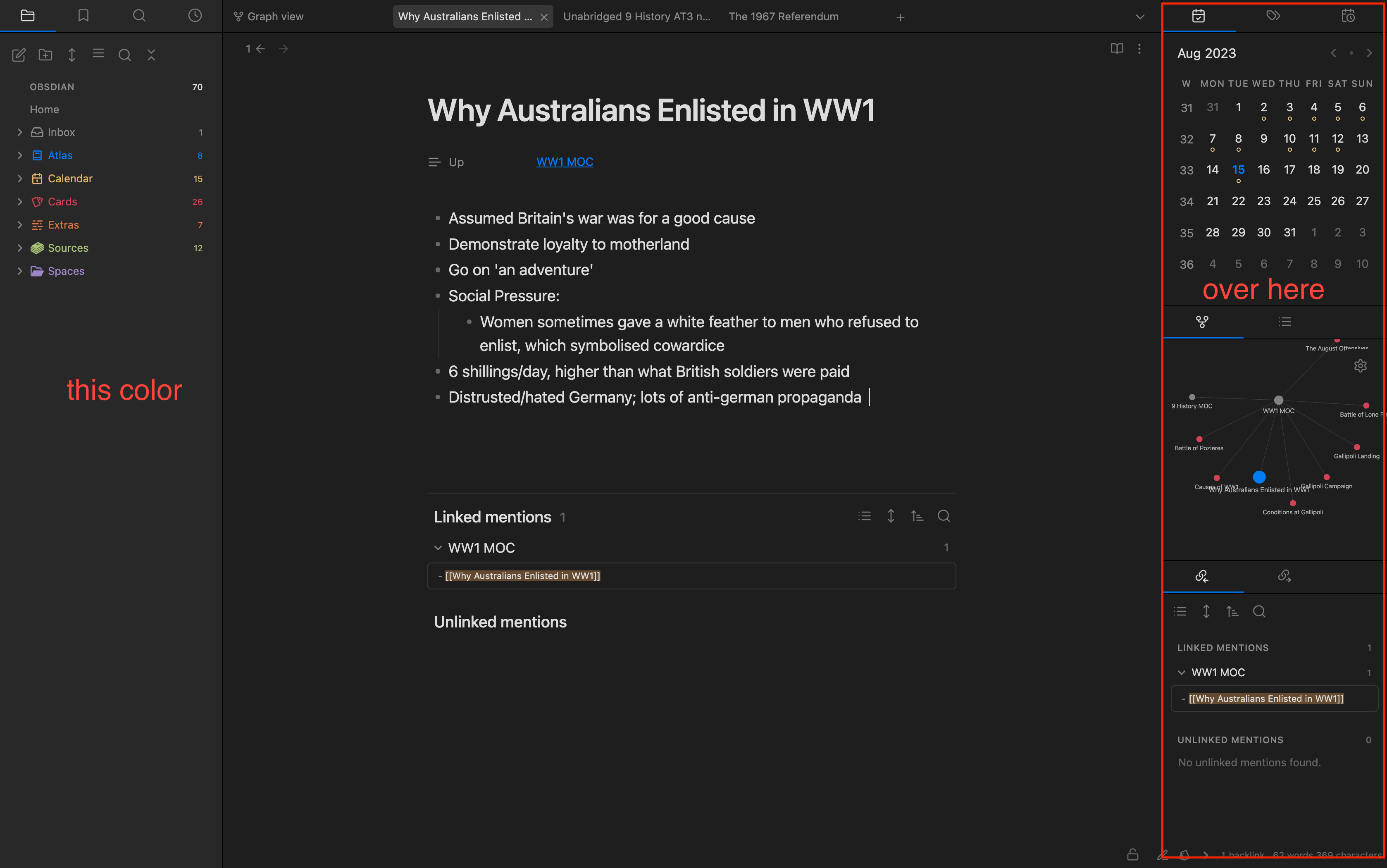Switch to Unabridged 9 History AT3 tab
This screenshot has width=1387, height=868.
tap(638, 16)
